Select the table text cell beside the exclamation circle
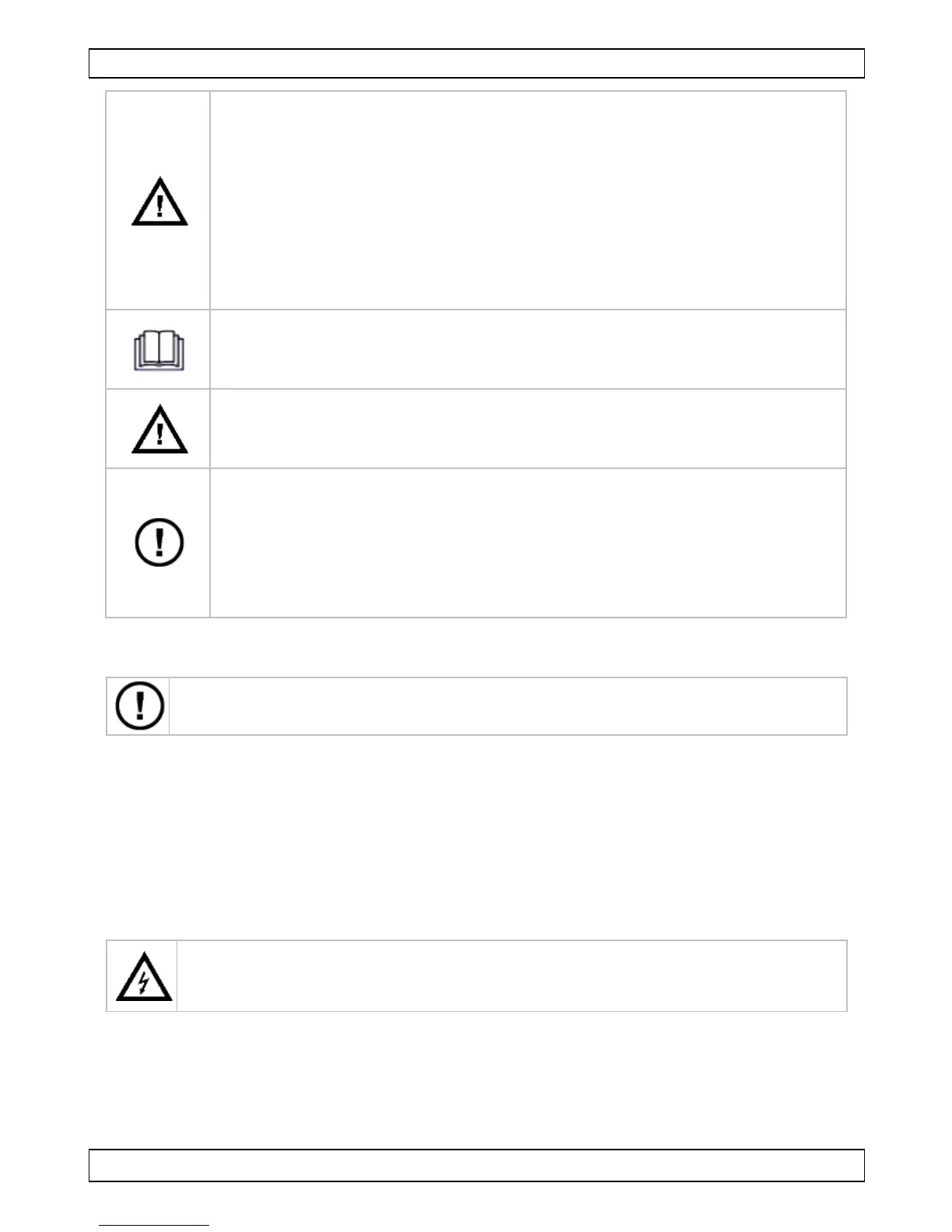 pos(527,543)
